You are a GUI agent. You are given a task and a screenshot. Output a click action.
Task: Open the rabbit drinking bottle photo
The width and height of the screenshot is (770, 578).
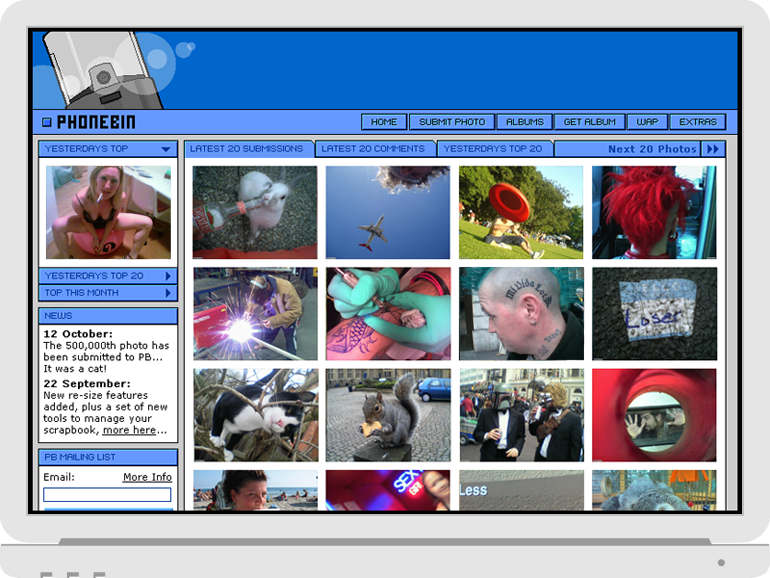255,212
